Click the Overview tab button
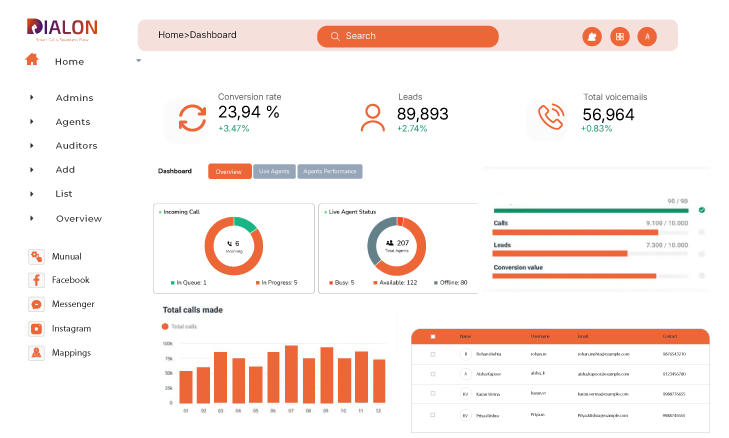 (x=229, y=171)
